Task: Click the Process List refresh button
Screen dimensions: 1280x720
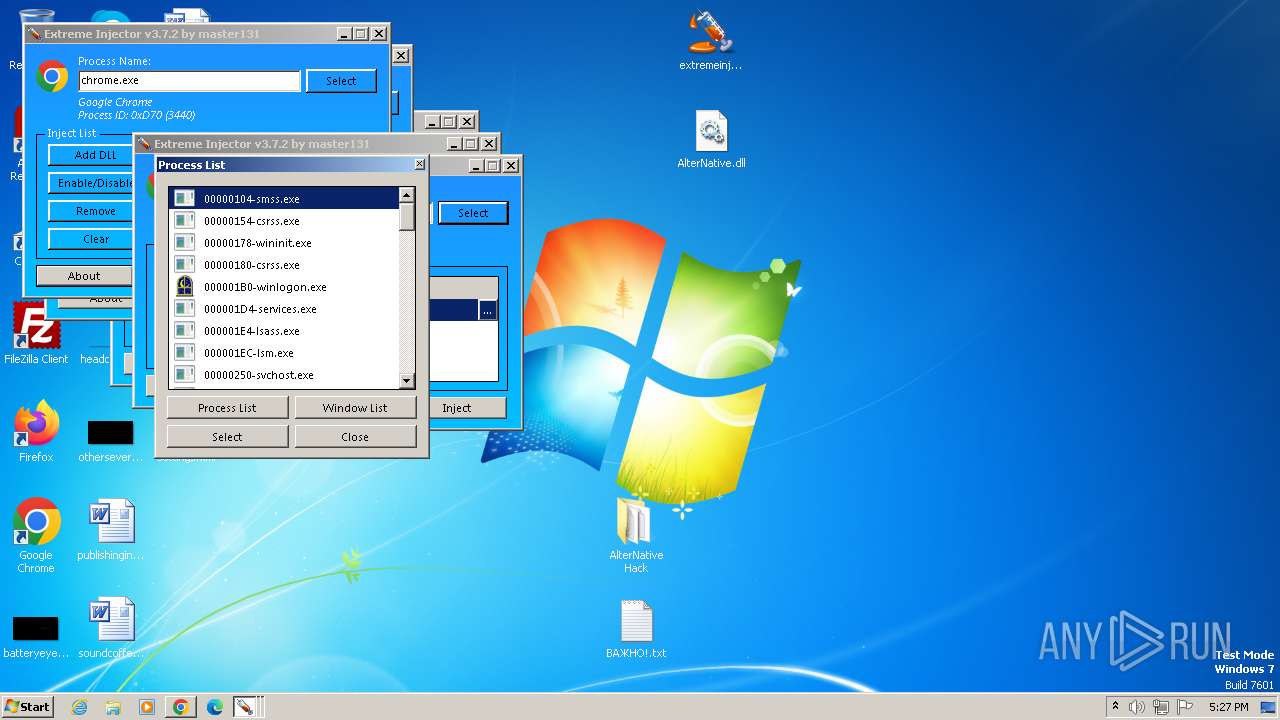Action: click(x=227, y=408)
